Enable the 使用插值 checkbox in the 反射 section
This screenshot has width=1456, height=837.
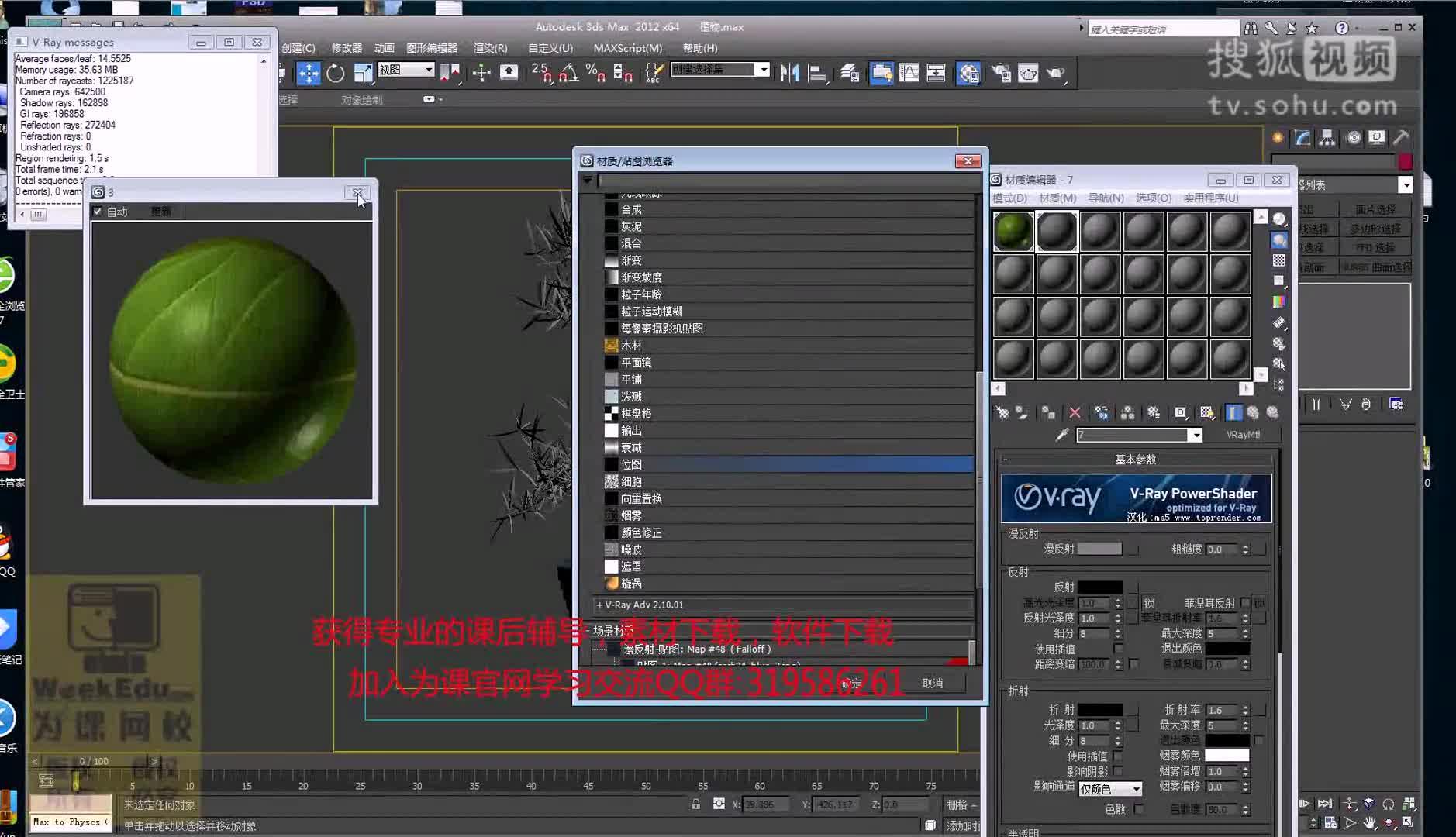click(1116, 649)
